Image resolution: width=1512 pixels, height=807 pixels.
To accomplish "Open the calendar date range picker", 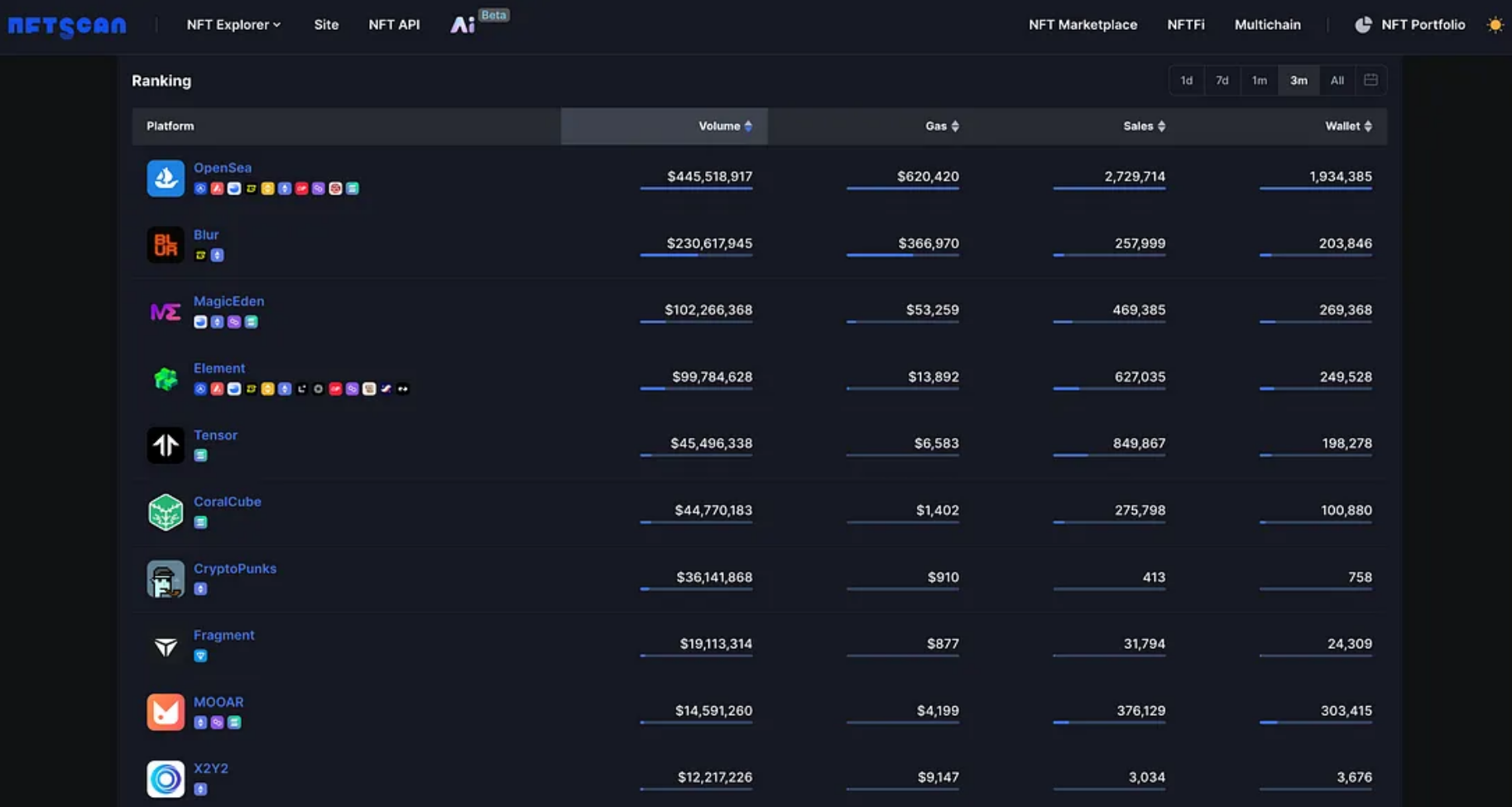I will [x=1370, y=80].
